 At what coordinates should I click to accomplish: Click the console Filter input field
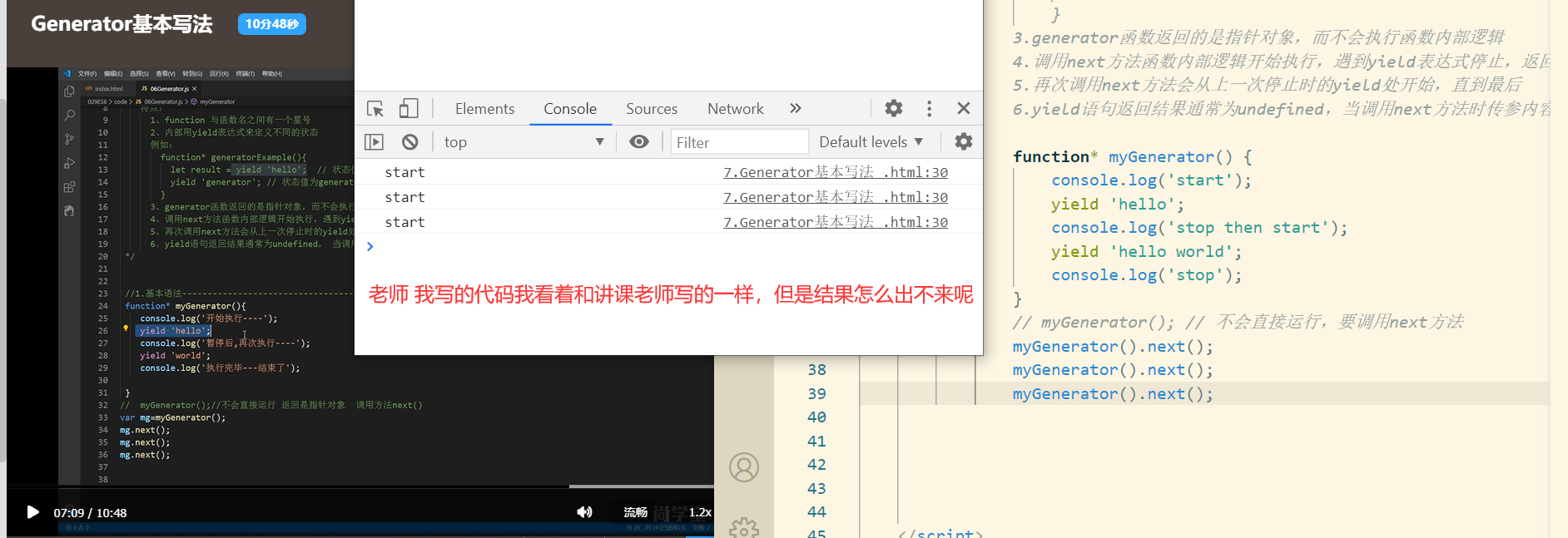coord(739,142)
